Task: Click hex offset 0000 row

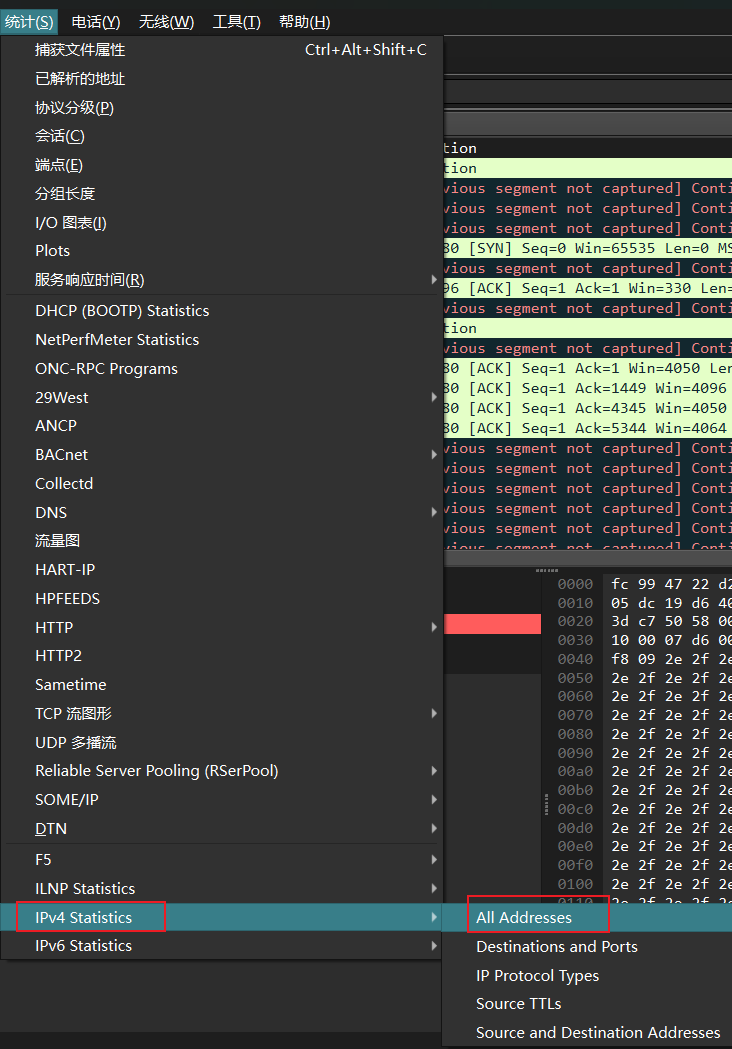Action: (575, 584)
